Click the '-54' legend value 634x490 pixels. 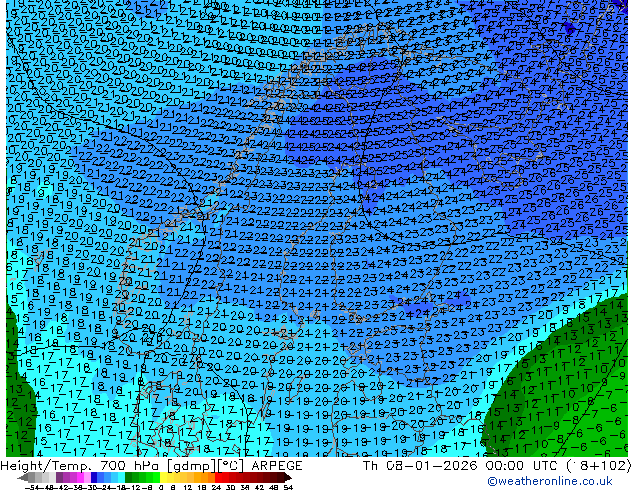tap(32, 488)
